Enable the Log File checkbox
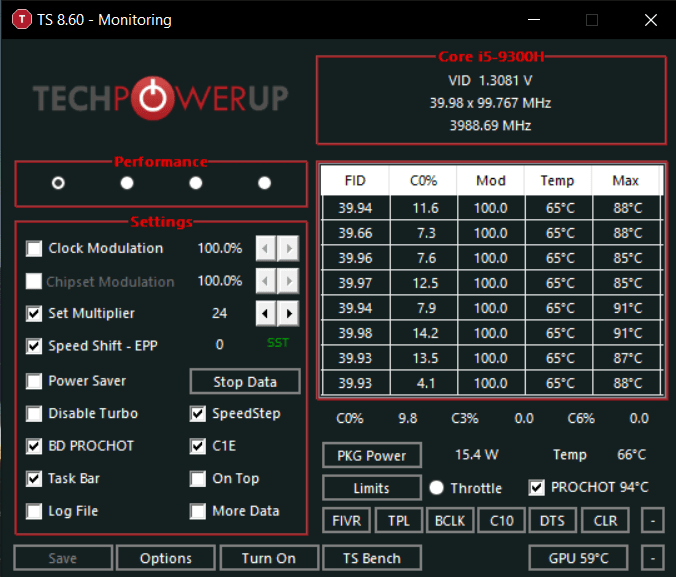This screenshot has width=676, height=577. [34, 511]
